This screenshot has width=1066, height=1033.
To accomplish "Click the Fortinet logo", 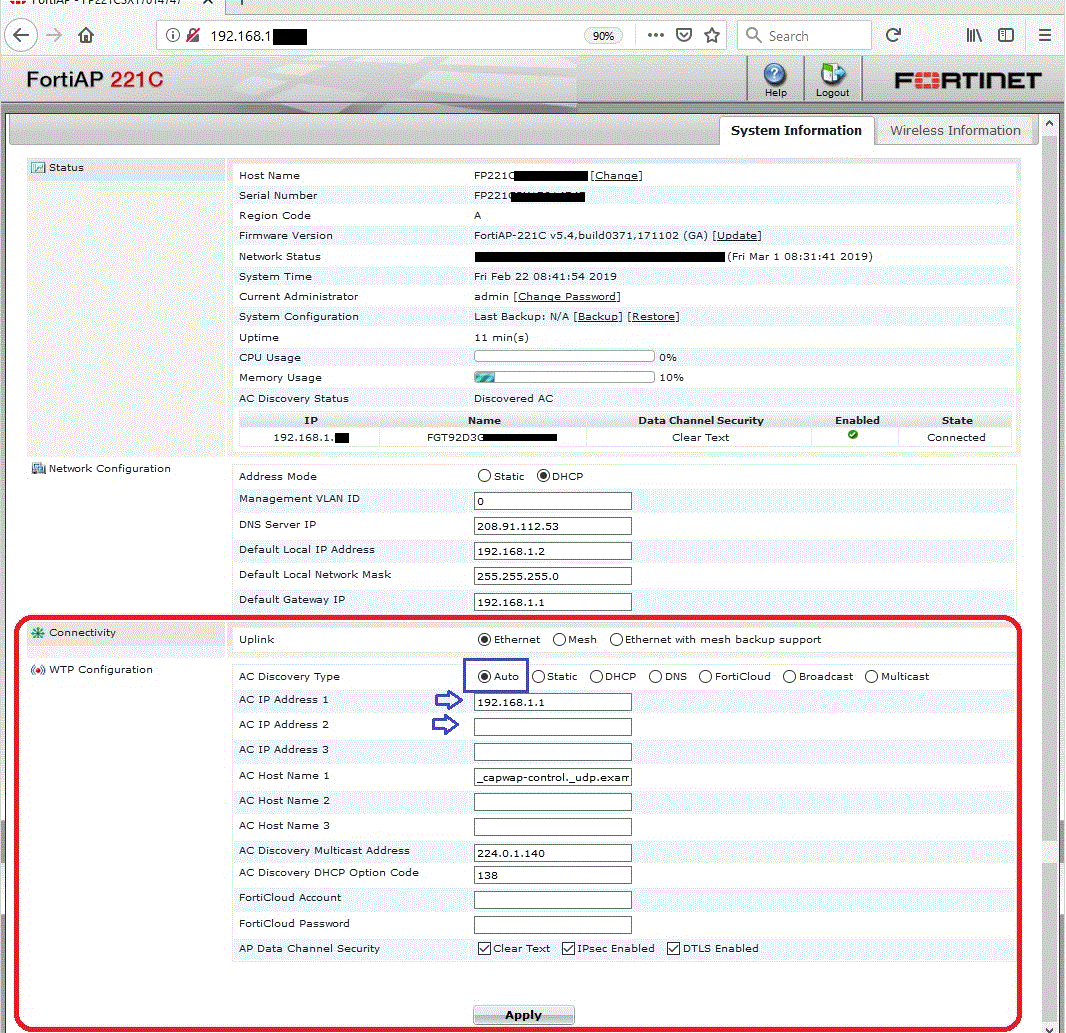I will point(967,80).
